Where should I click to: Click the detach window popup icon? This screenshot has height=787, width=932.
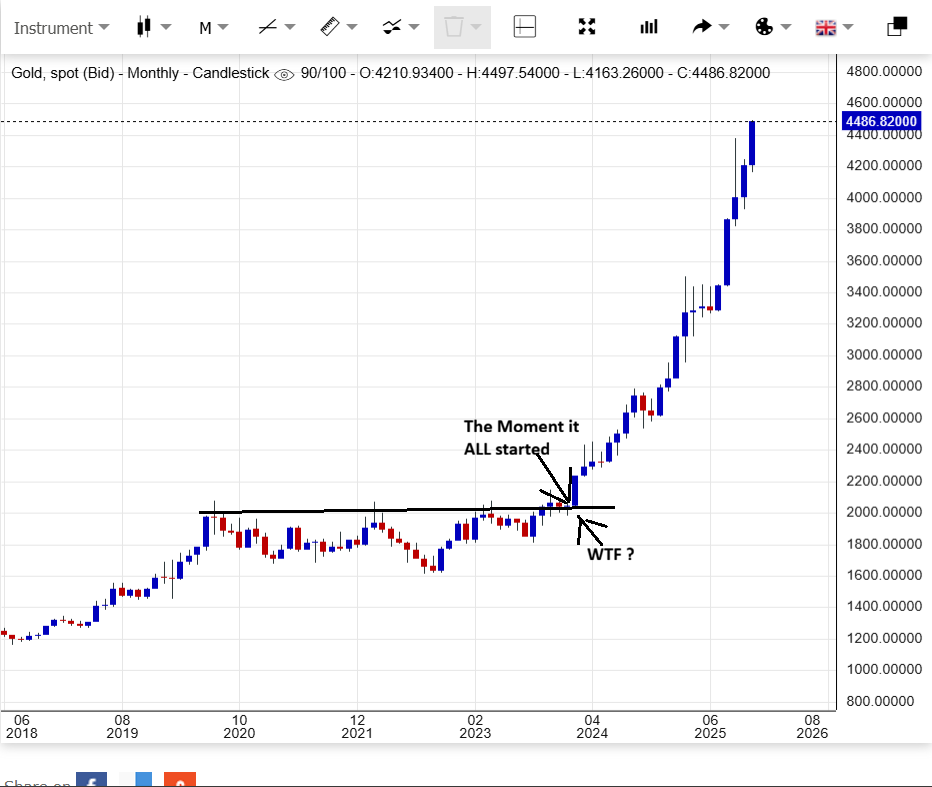pos(897,27)
